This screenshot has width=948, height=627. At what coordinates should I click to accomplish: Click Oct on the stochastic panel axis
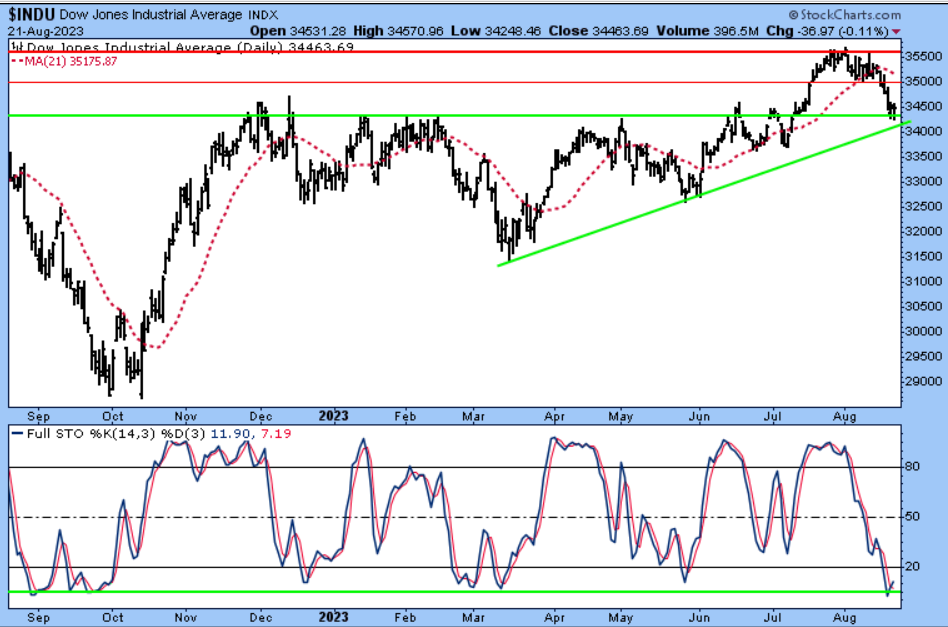112,618
